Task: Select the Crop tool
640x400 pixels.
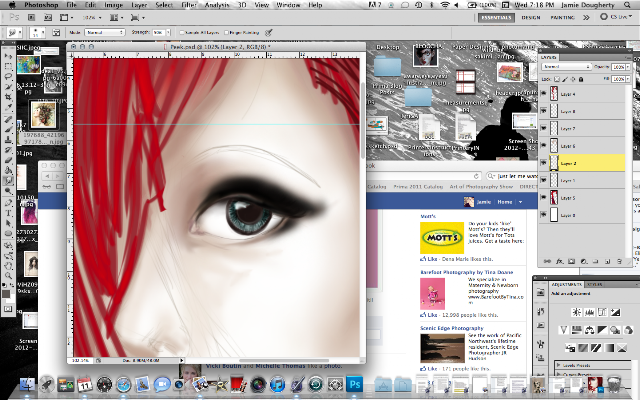Action: click(8, 97)
